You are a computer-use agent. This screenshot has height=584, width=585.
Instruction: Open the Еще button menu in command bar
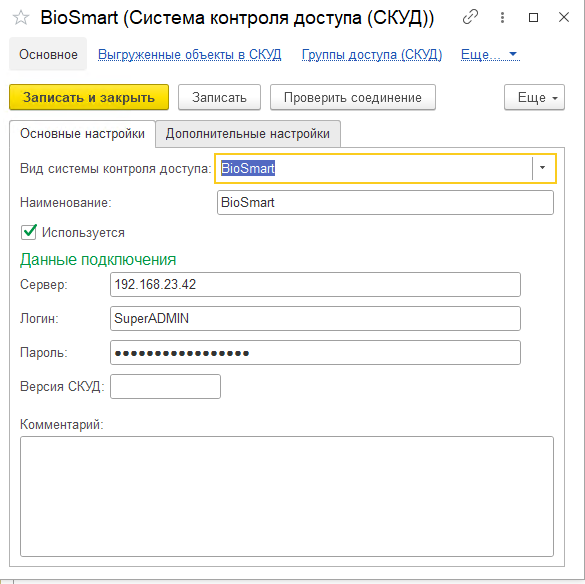pyautogui.click(x=534, y=97)
